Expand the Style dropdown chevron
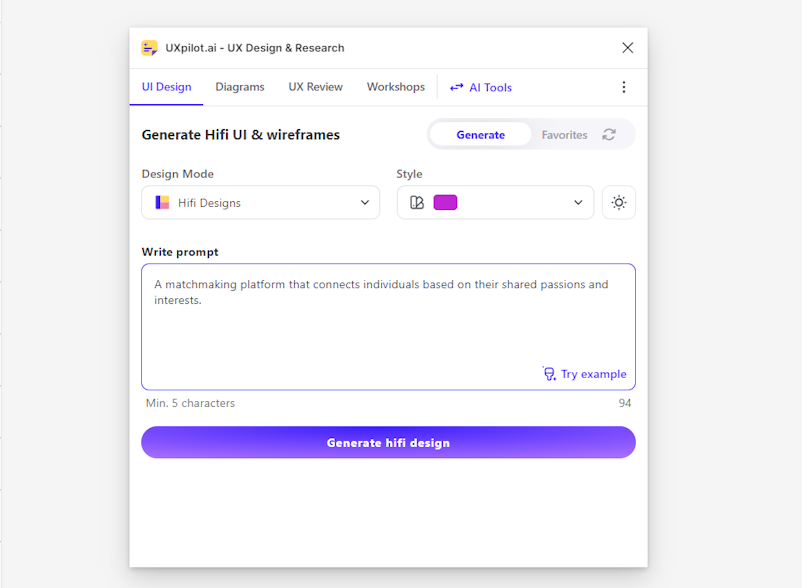Image resolution: width=802 pixels, height=588 pixels. (578, 202)
